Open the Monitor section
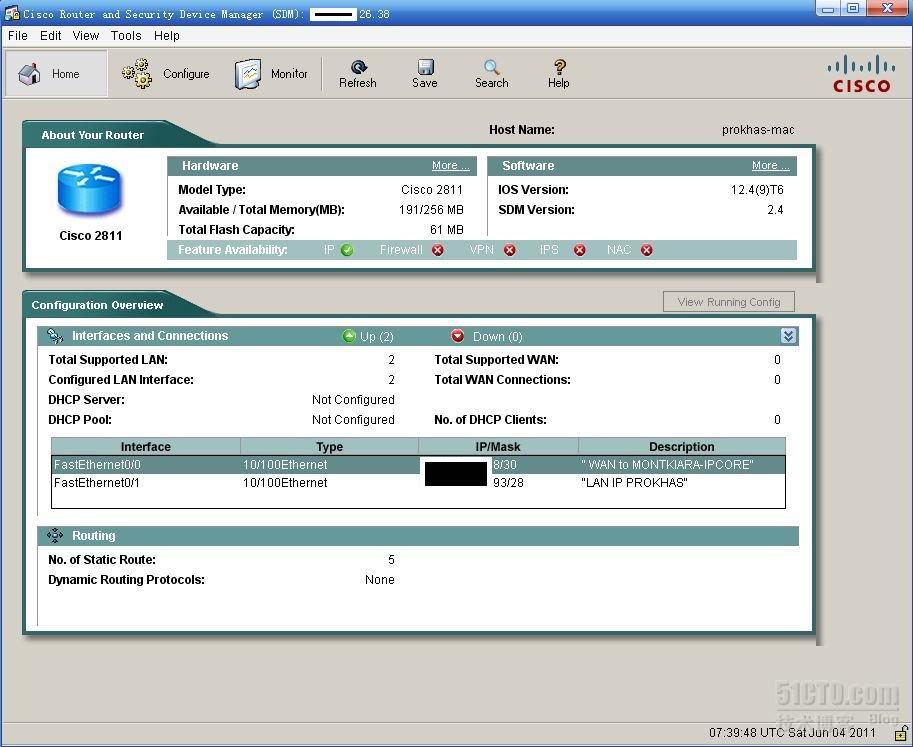The width and height of the screenshot is (913, 747). pyautogui.click(x=271, y=73)
